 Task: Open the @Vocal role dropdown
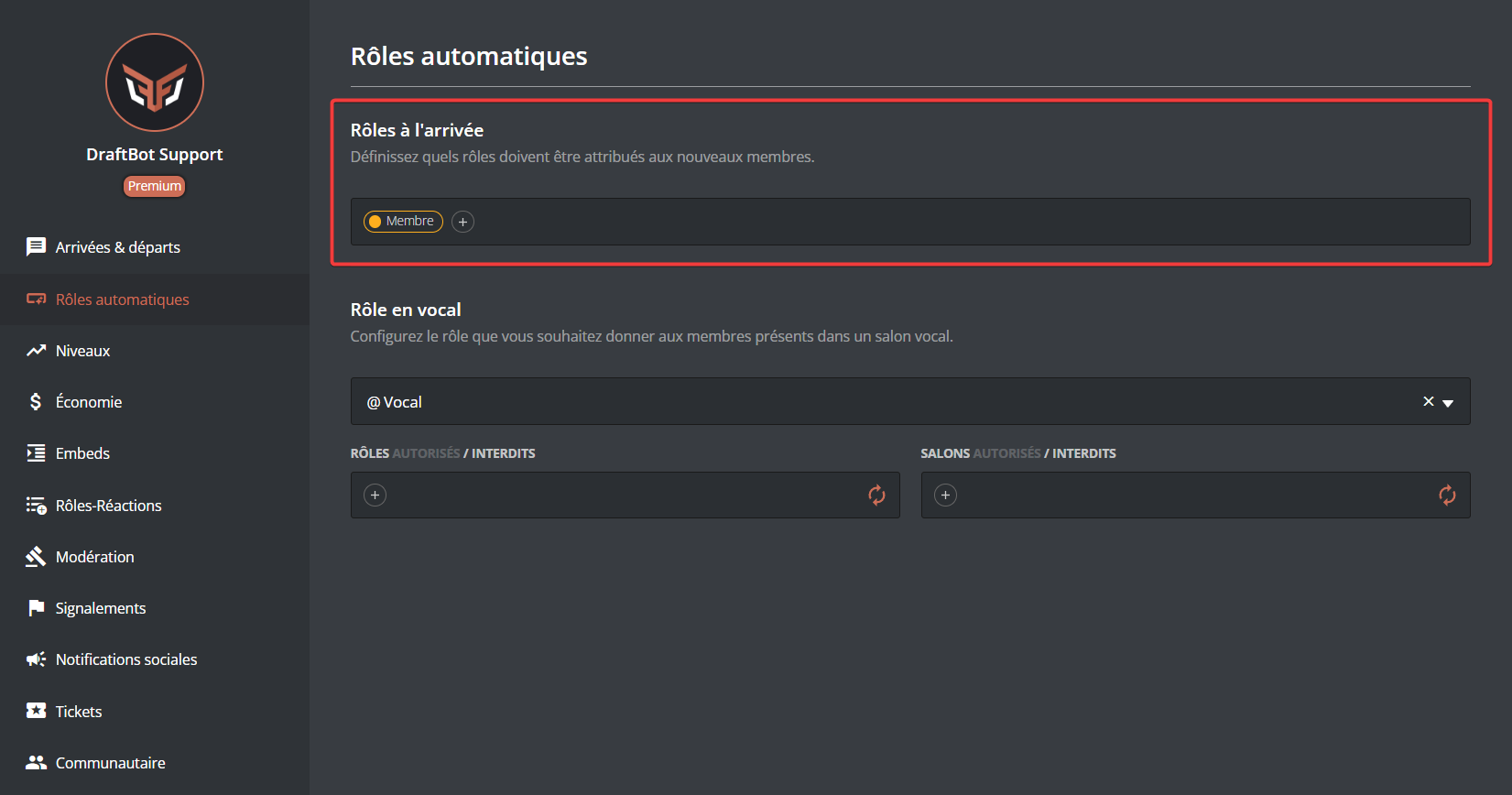[x=1448, y=401]
